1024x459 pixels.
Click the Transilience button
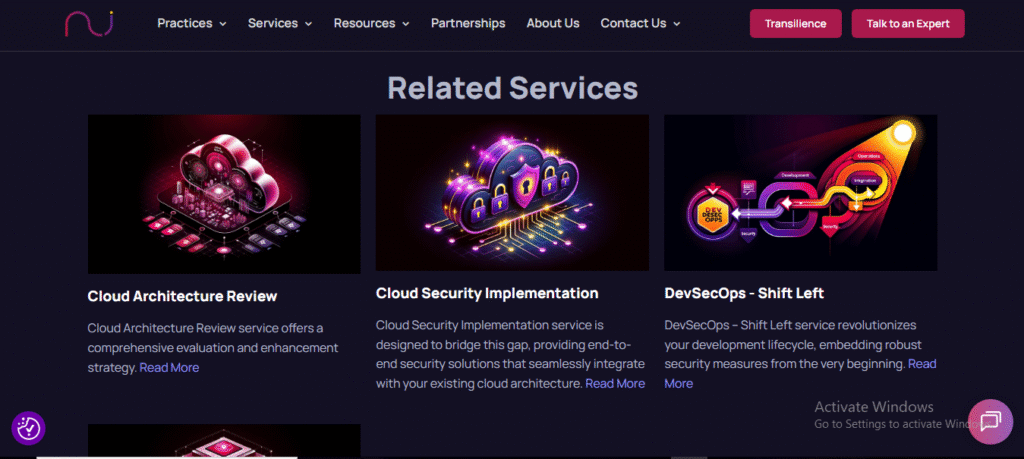click(x=795, y=24)
